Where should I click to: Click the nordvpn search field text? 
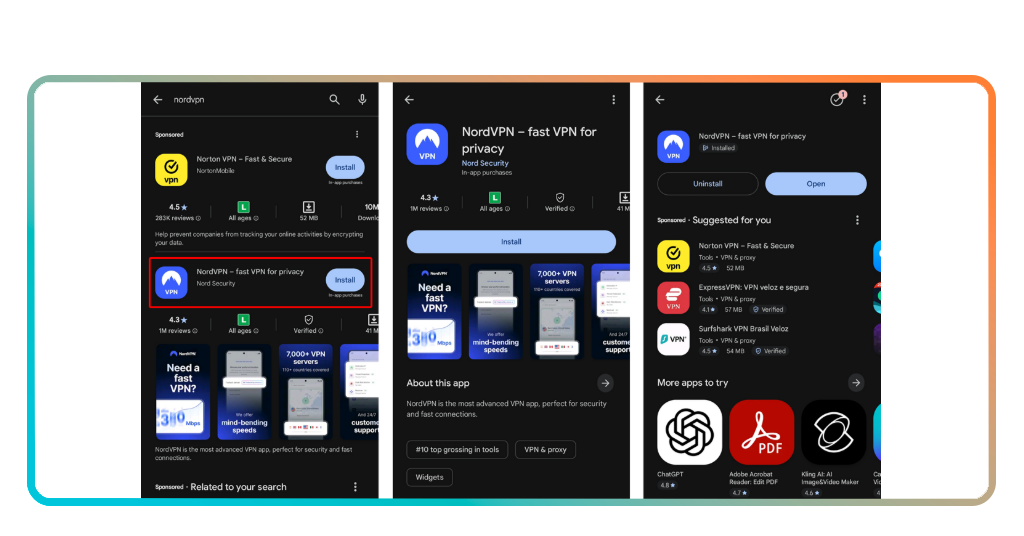189,100
